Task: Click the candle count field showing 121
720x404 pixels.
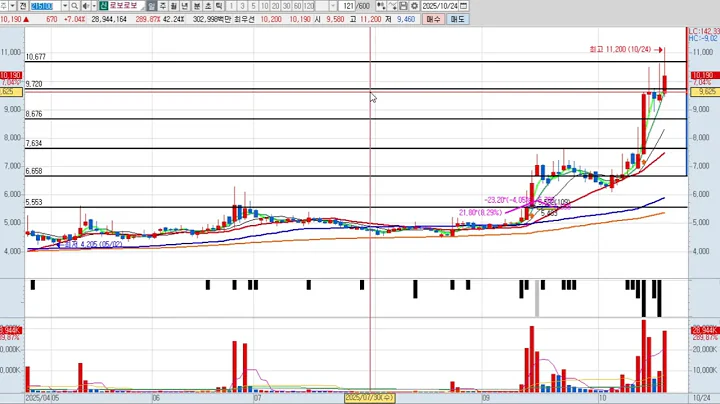Action: tap(347, 6)
